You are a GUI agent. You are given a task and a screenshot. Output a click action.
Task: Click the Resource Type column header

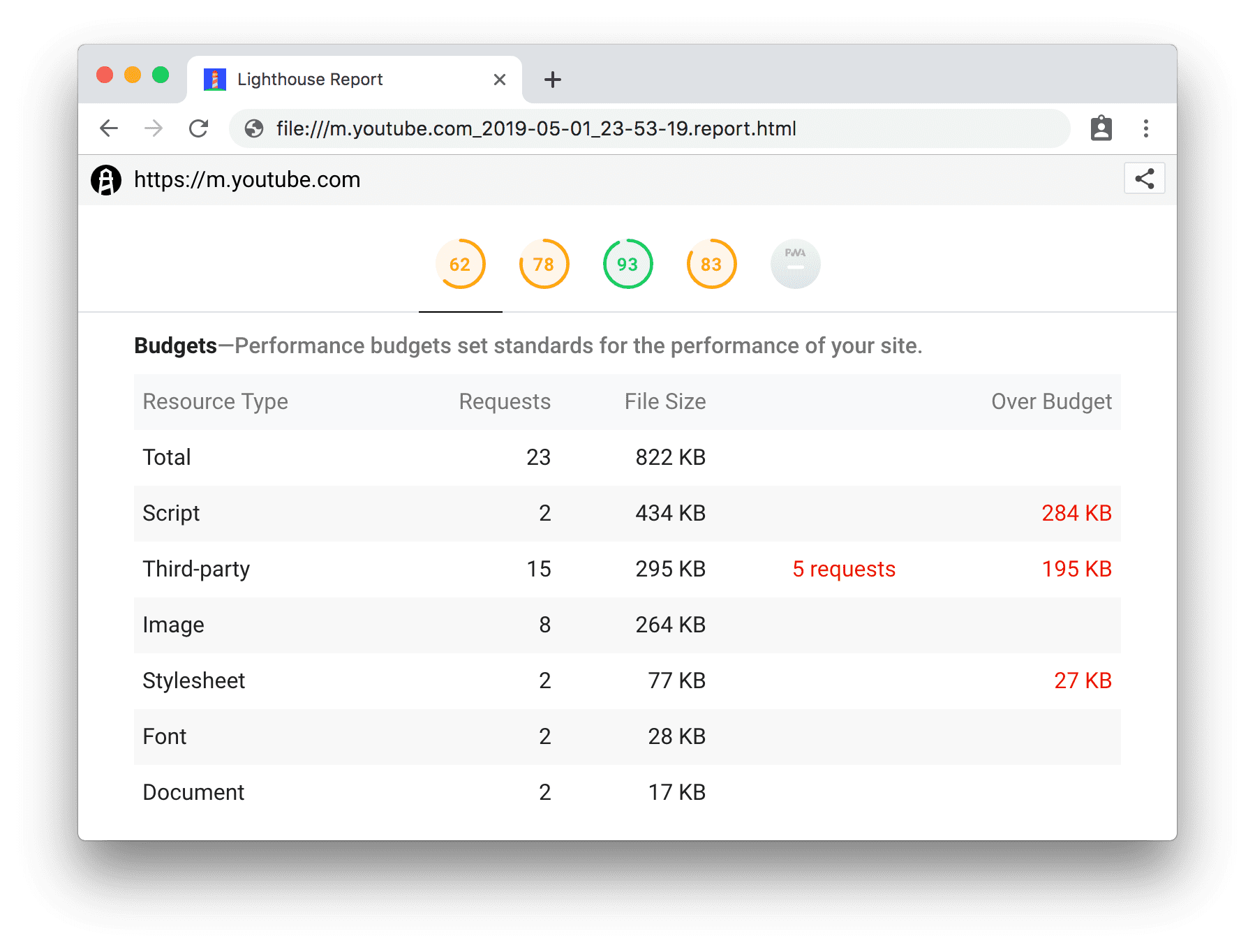(x=215, y=401)
